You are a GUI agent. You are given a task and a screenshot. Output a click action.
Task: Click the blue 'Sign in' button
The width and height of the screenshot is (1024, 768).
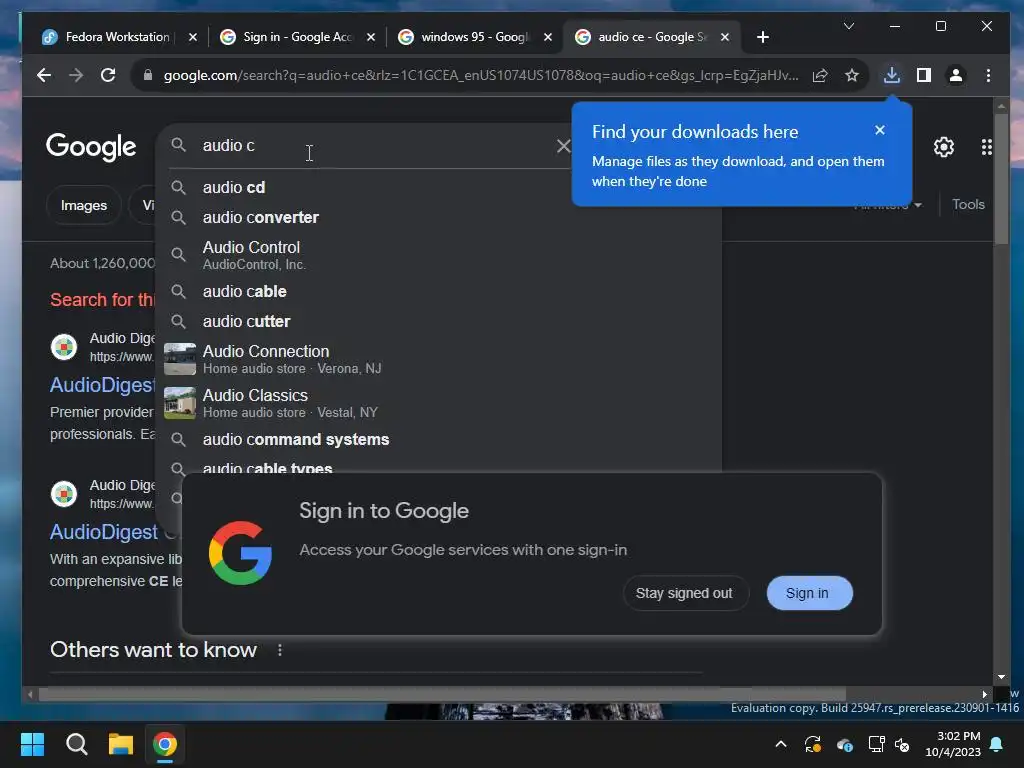(x=808, y=593)
